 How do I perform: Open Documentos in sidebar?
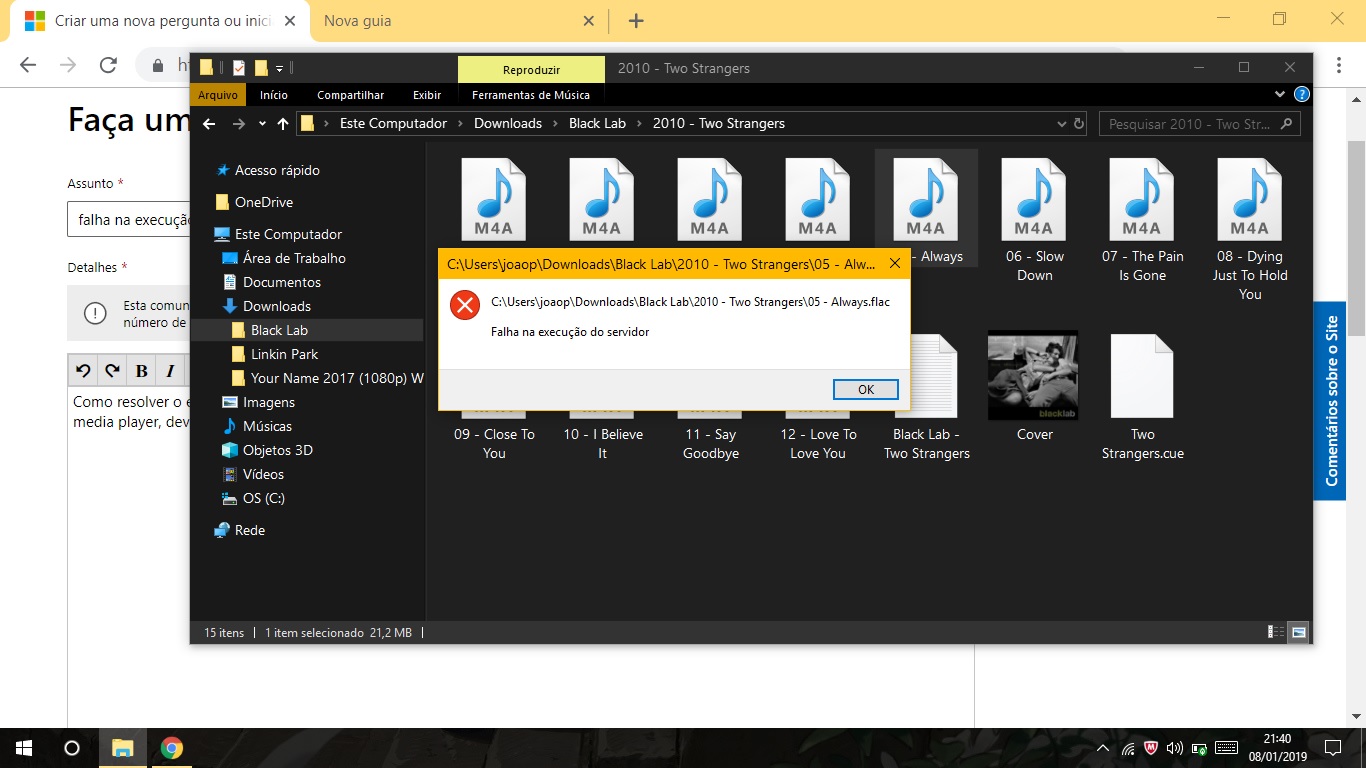point(282,282)
